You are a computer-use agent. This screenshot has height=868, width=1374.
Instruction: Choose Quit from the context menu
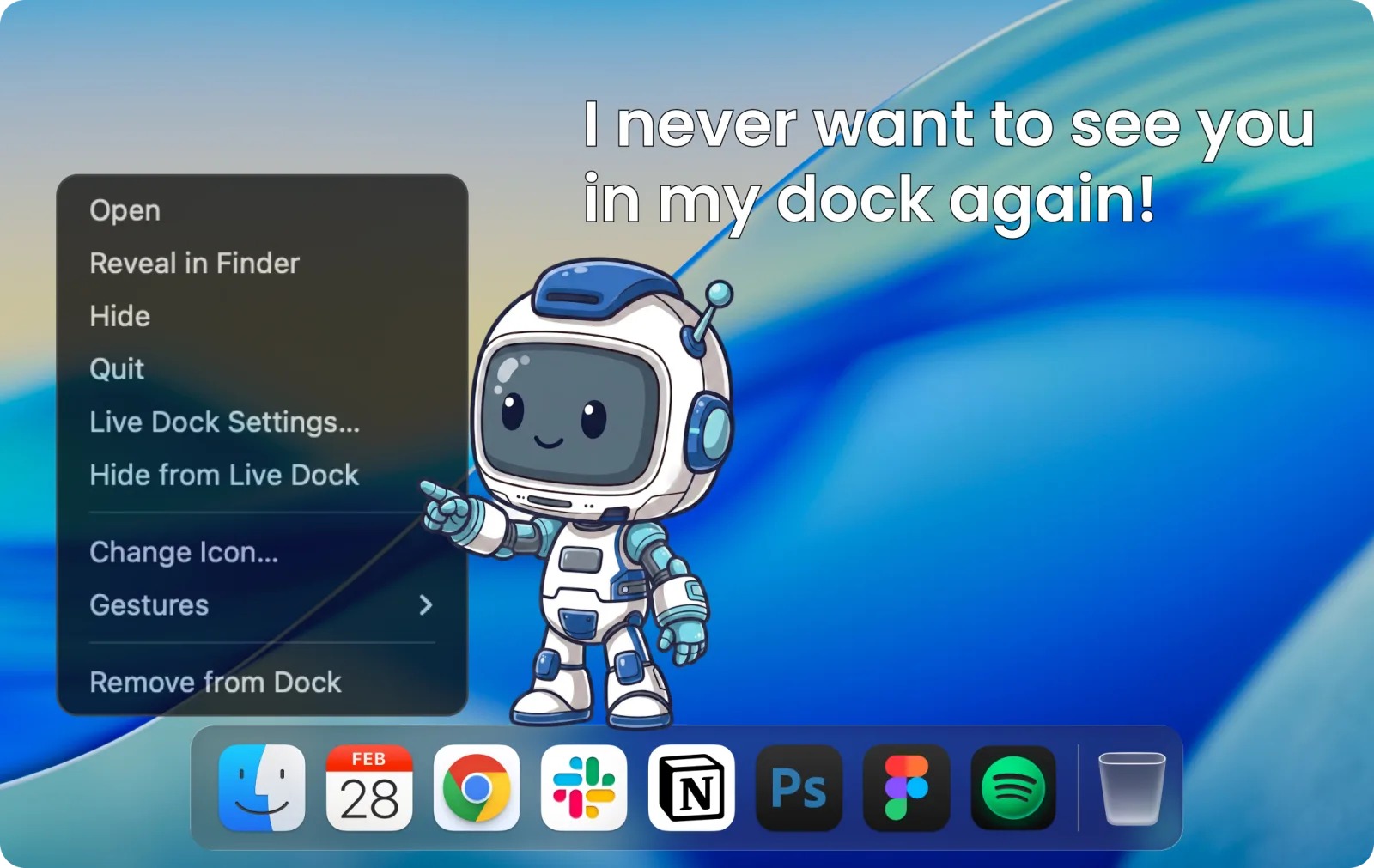[262, 369]
